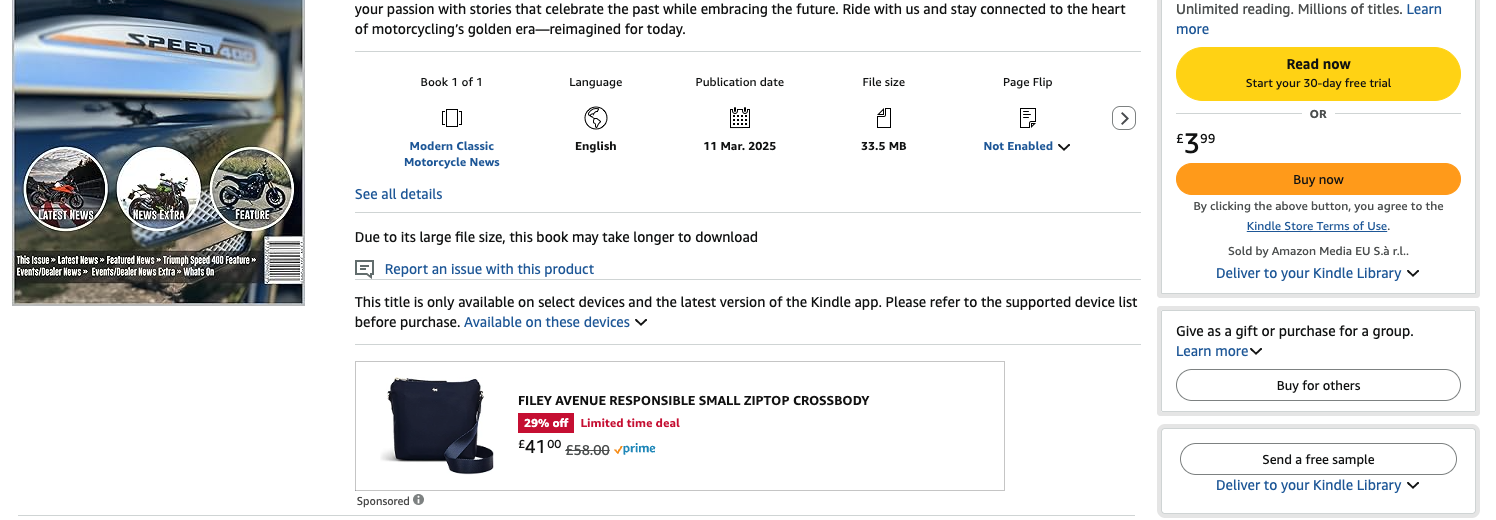Click the Filey Avenue crossbody bag thumbnail
The width and height of the screenshot is (1496, 520).
436,425
